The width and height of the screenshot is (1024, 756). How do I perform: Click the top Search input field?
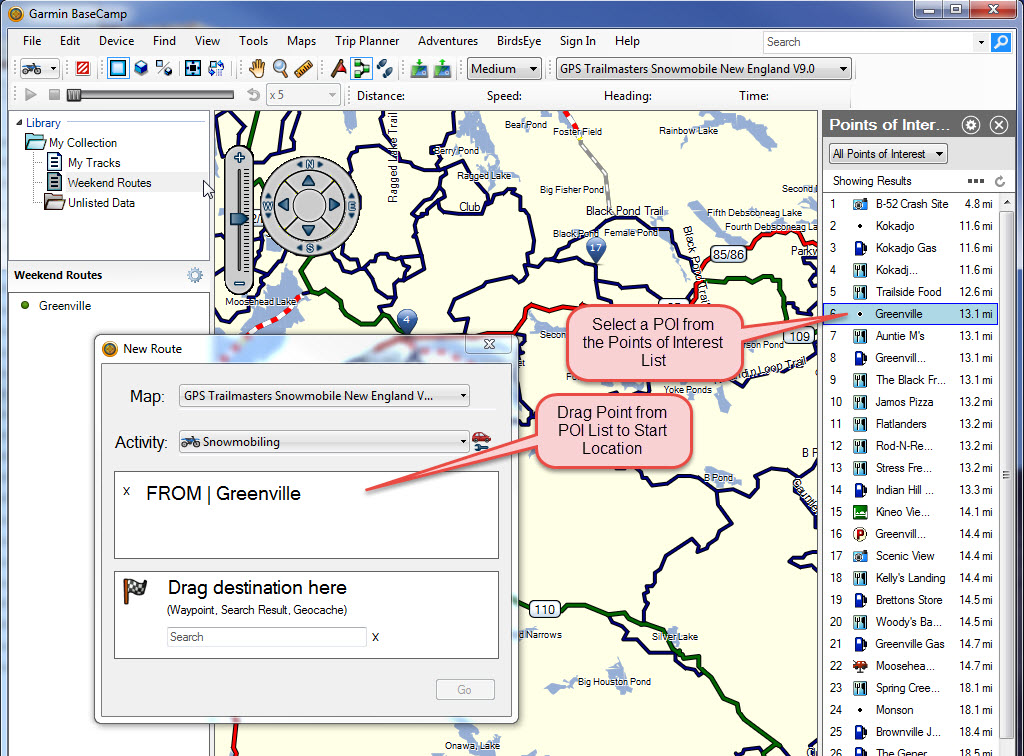tap(869, 42)
